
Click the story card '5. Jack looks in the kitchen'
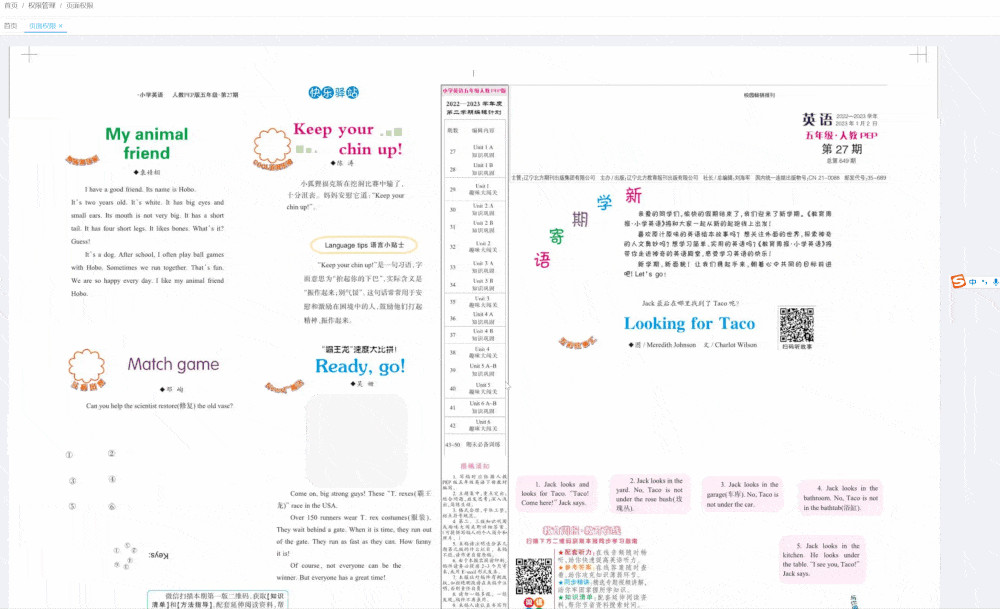822,560
